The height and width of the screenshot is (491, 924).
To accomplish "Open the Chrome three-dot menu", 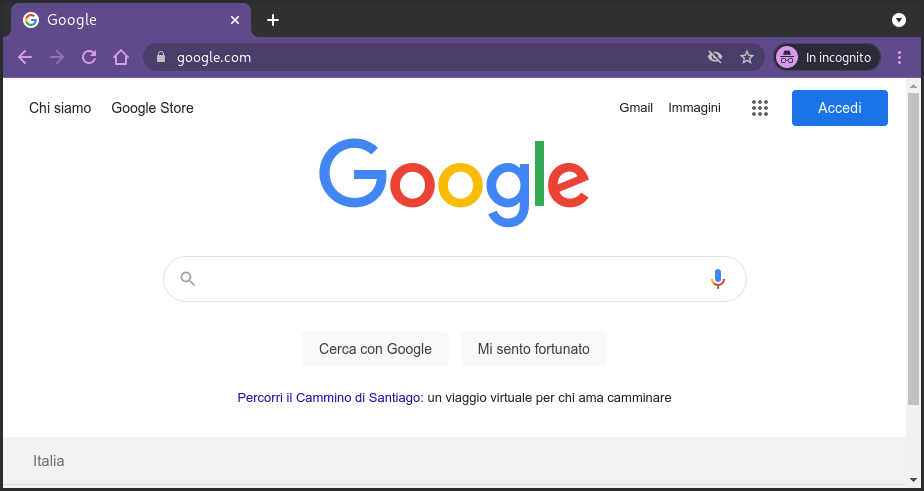I will click(899, 57).
